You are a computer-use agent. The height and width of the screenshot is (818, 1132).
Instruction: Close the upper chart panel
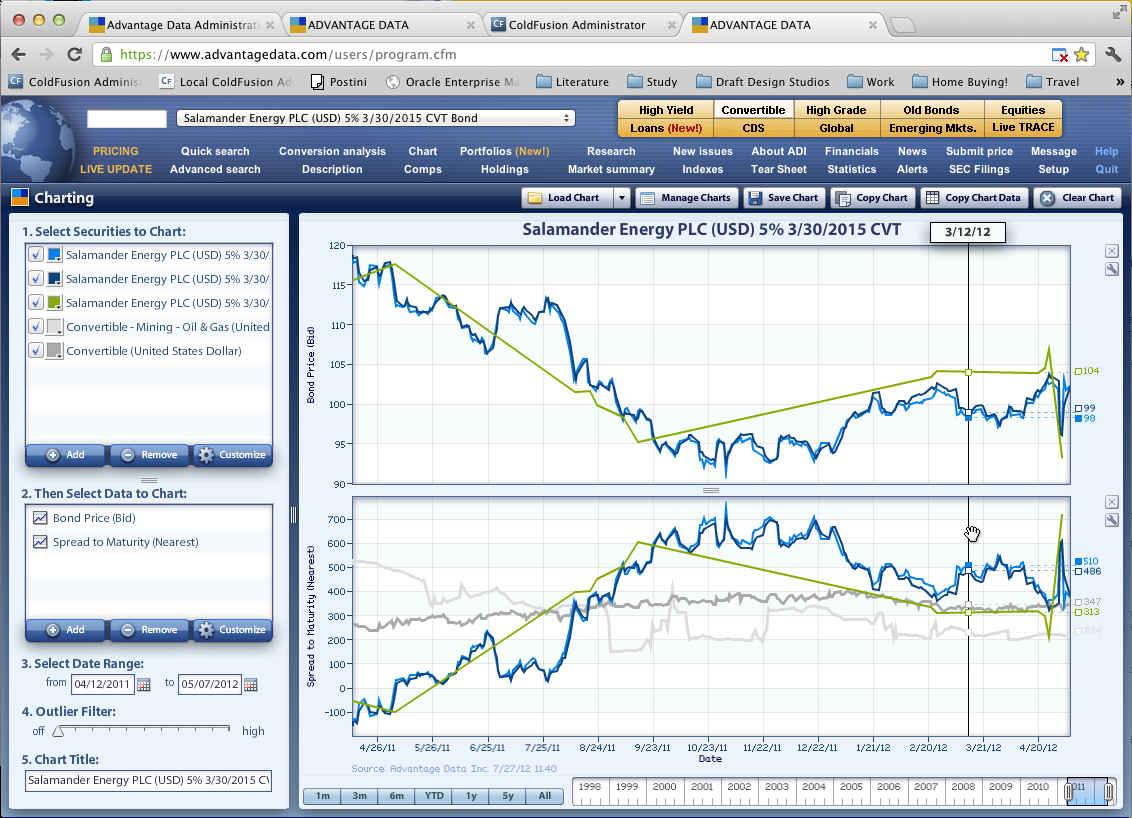1112,251
